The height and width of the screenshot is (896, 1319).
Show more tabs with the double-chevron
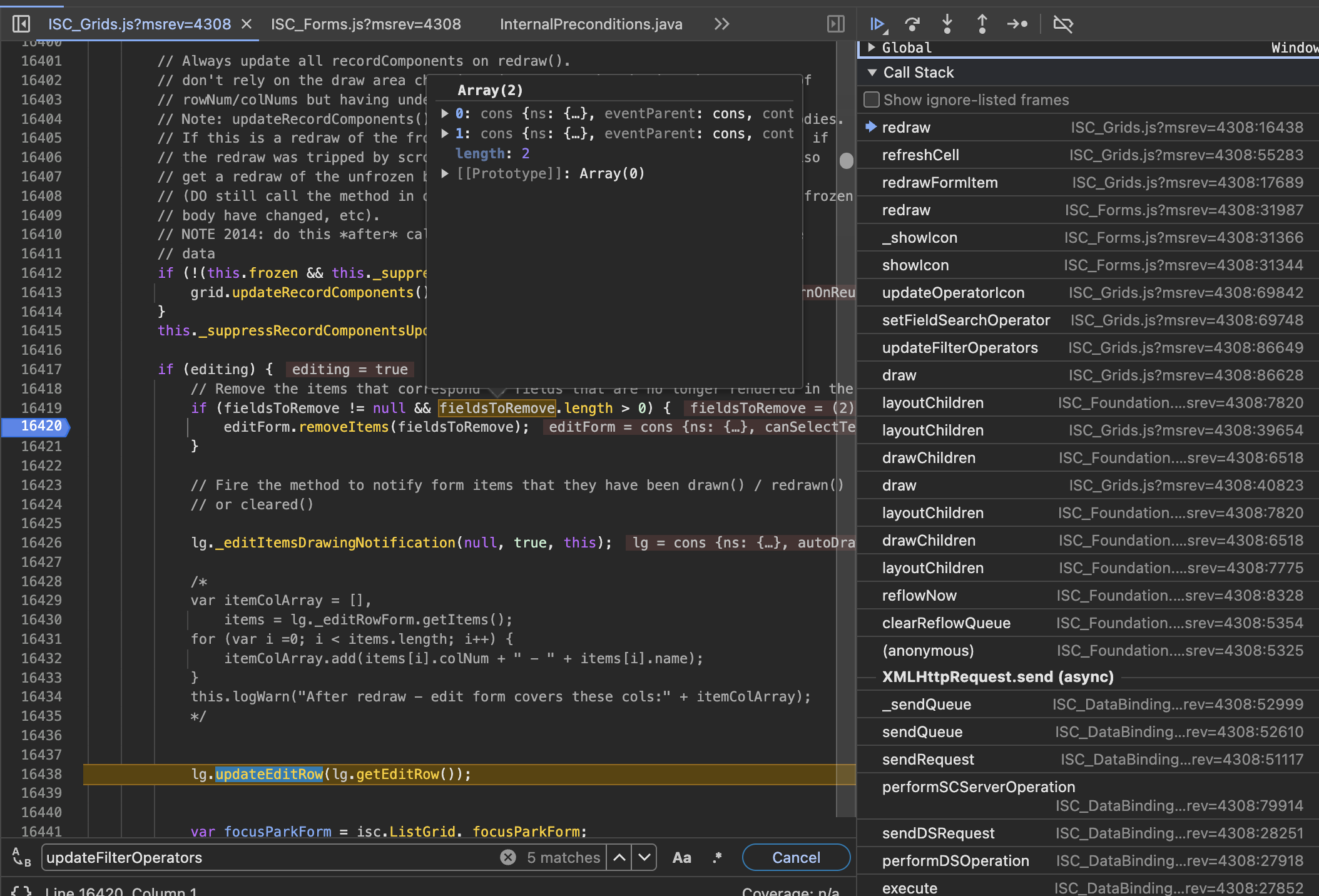(721, 24)
